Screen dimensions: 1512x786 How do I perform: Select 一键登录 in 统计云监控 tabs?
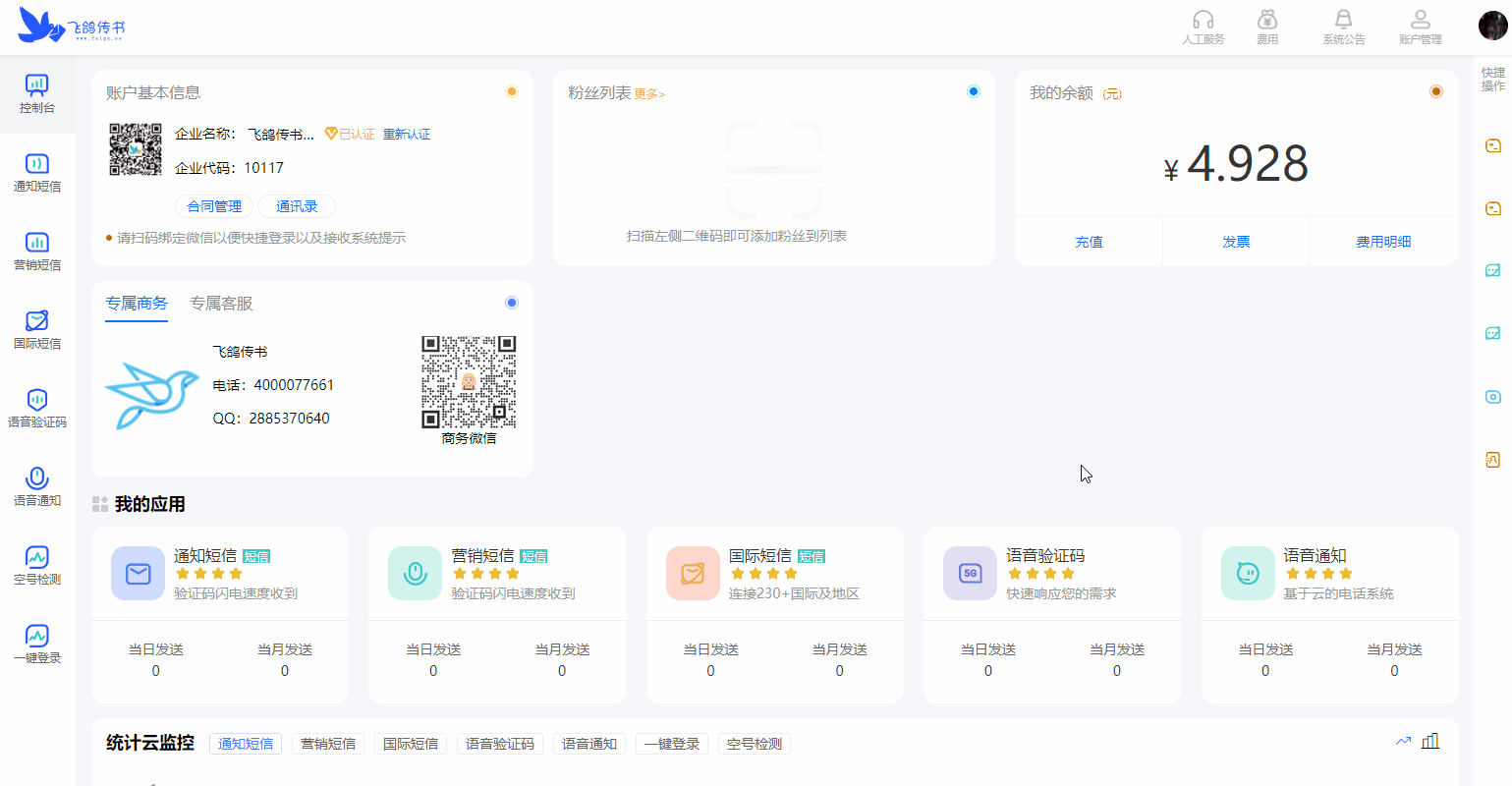pos(672,744)
